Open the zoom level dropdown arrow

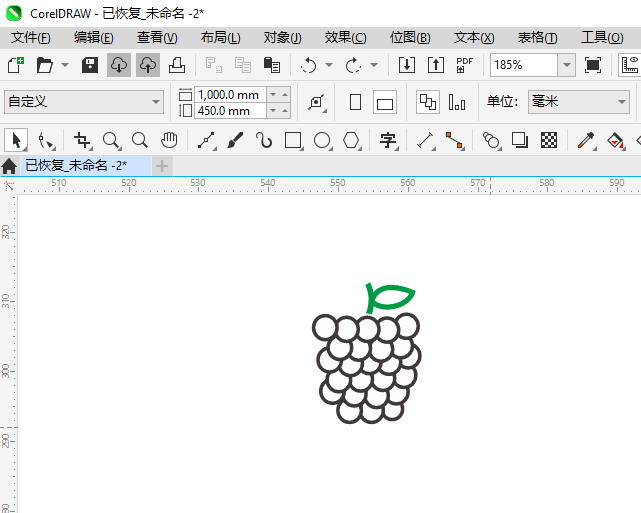(x=566, y=65)
